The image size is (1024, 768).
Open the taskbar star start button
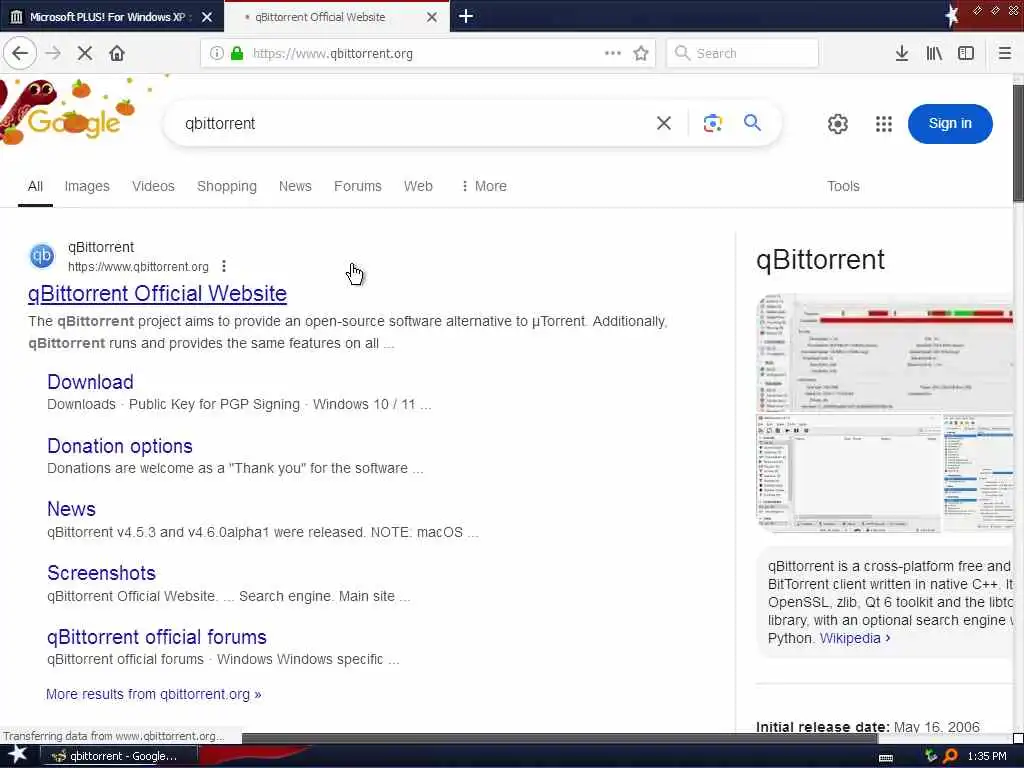tap(17, 755)
